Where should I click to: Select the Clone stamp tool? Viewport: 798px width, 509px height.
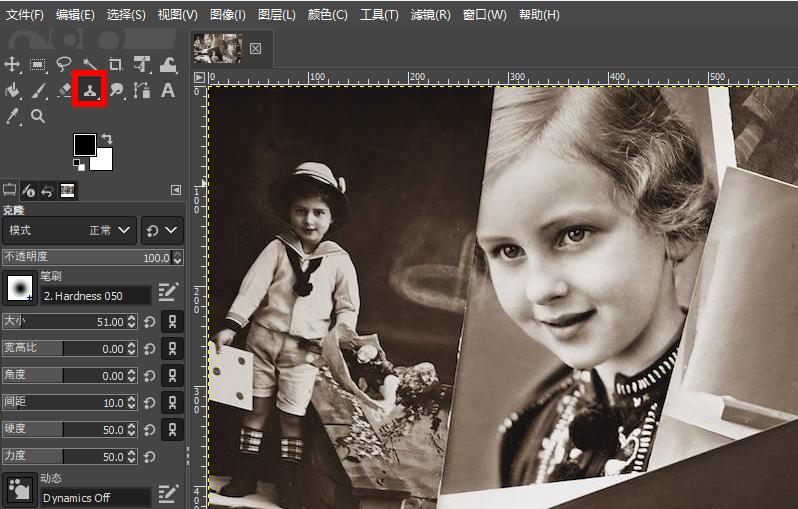tap(90, 90)
